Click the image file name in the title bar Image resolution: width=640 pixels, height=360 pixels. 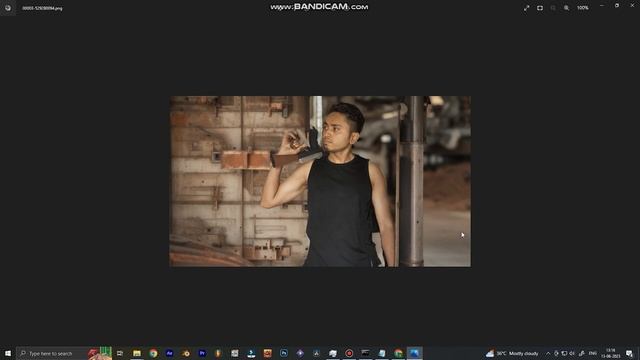coord(42,8)
